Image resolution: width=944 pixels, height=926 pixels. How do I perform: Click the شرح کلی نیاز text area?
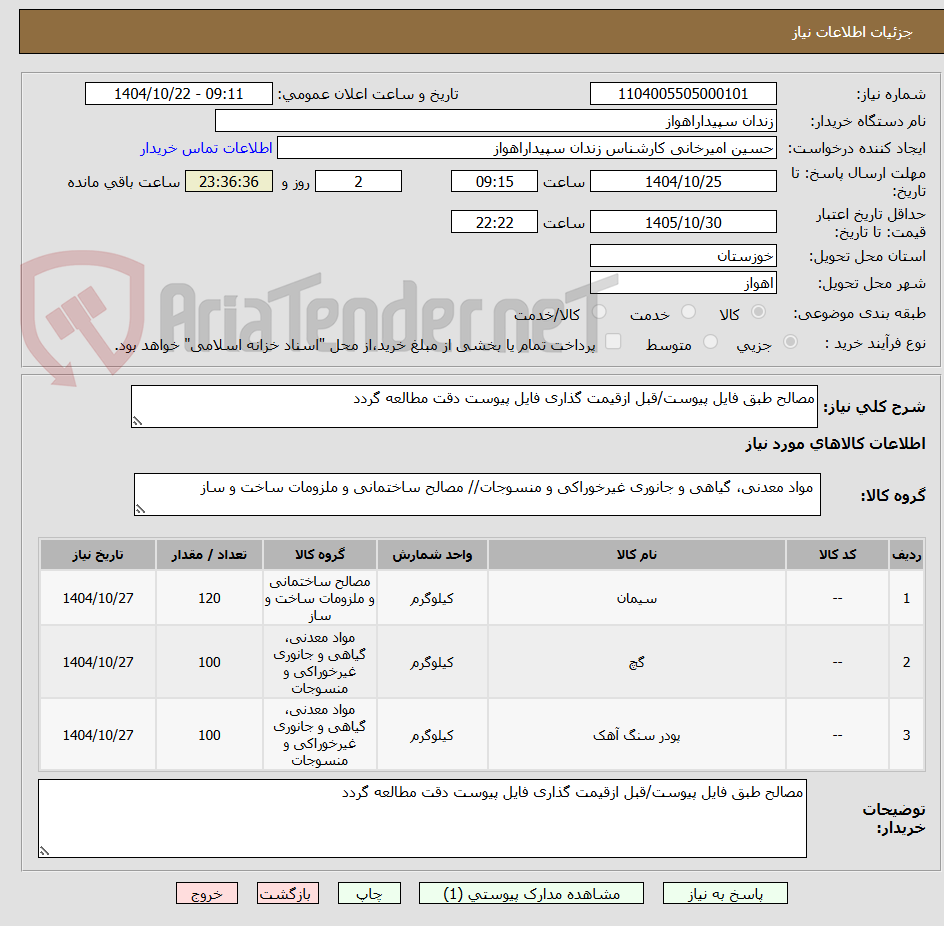[x=474, y=406]
